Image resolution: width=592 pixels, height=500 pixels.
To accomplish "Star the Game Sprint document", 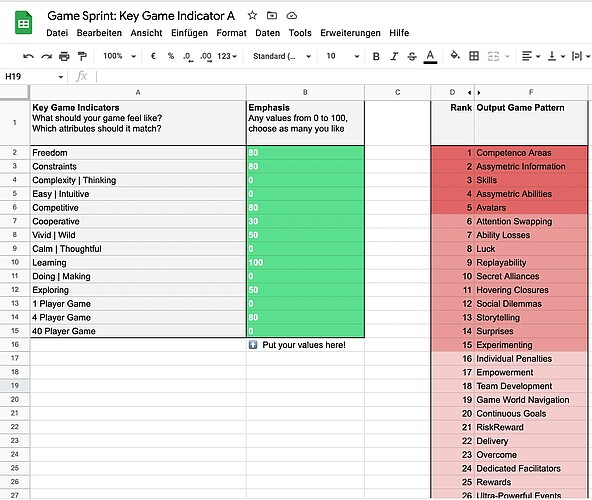I will coord(252,15).
